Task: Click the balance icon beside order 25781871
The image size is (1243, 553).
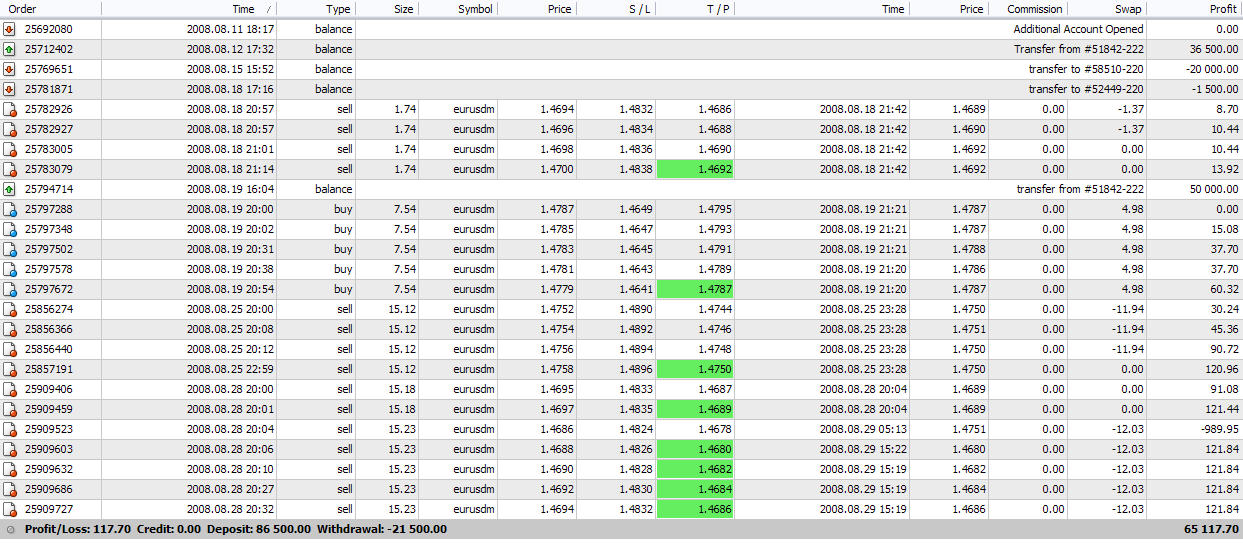Action: click(x=9, y=89)
